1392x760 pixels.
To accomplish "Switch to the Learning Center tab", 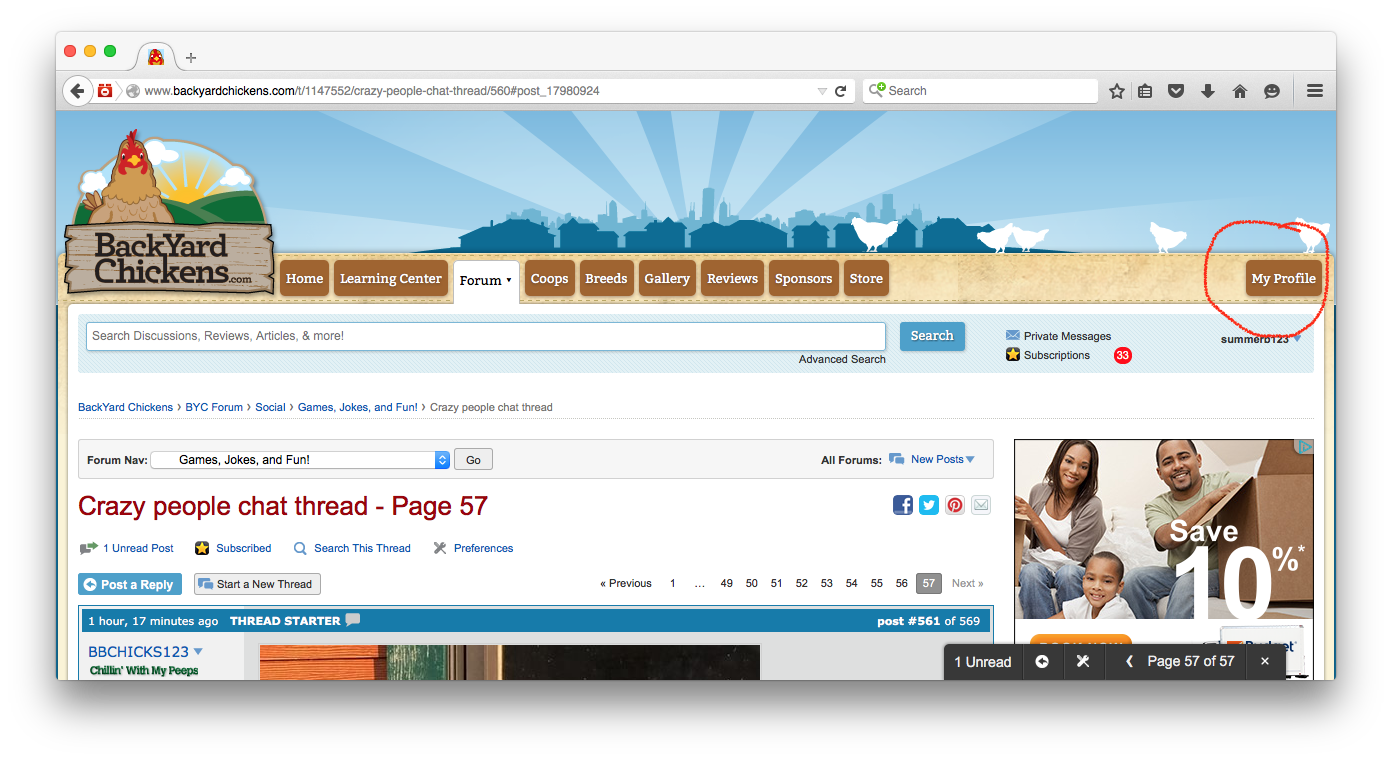I will pos(390,279).
